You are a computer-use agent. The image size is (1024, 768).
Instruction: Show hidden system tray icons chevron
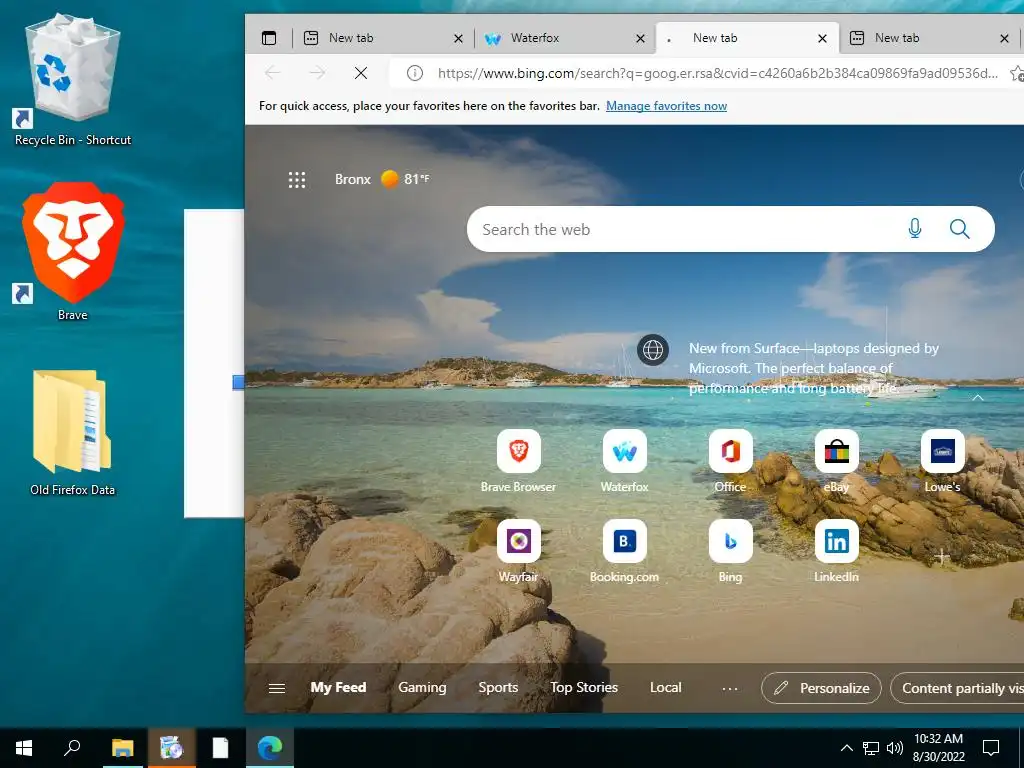point(846,748)
